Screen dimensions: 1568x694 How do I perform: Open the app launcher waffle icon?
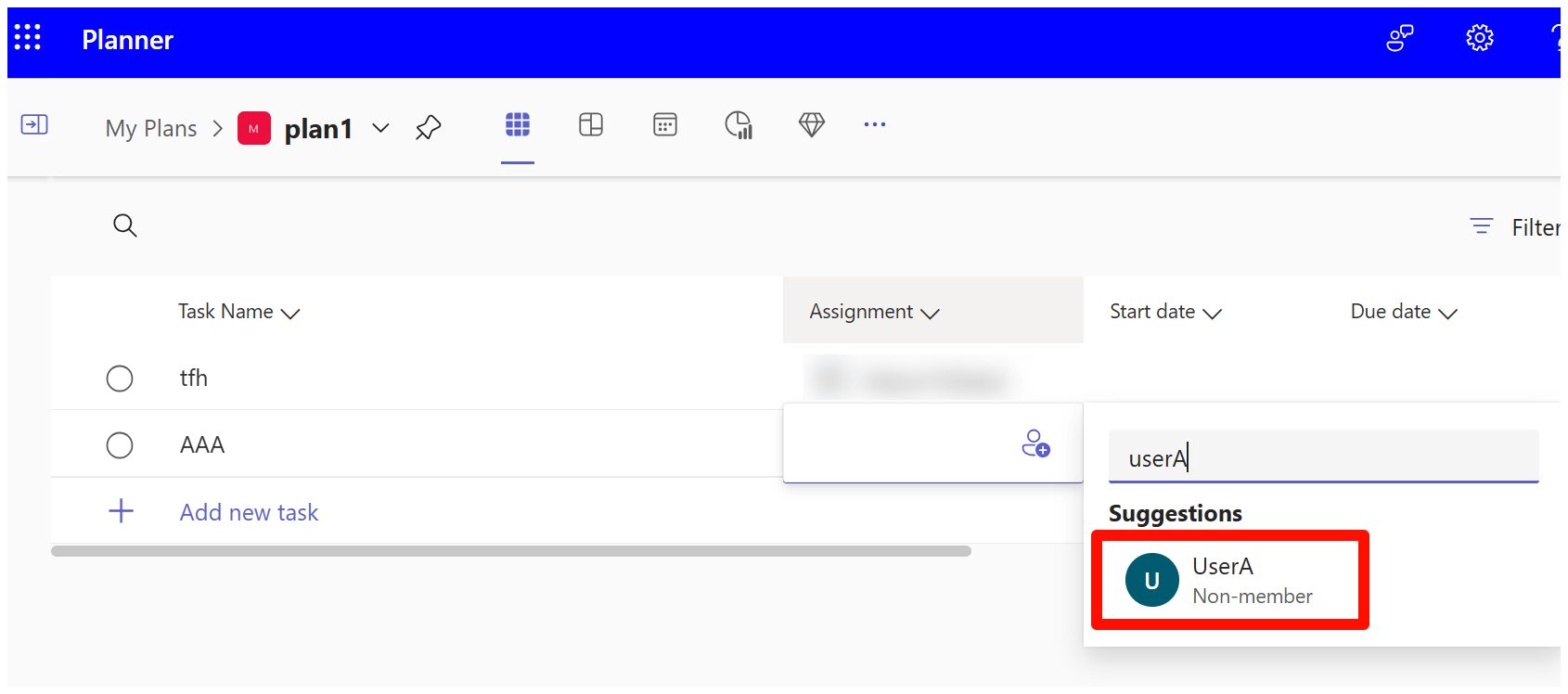(x=28, y=37)
